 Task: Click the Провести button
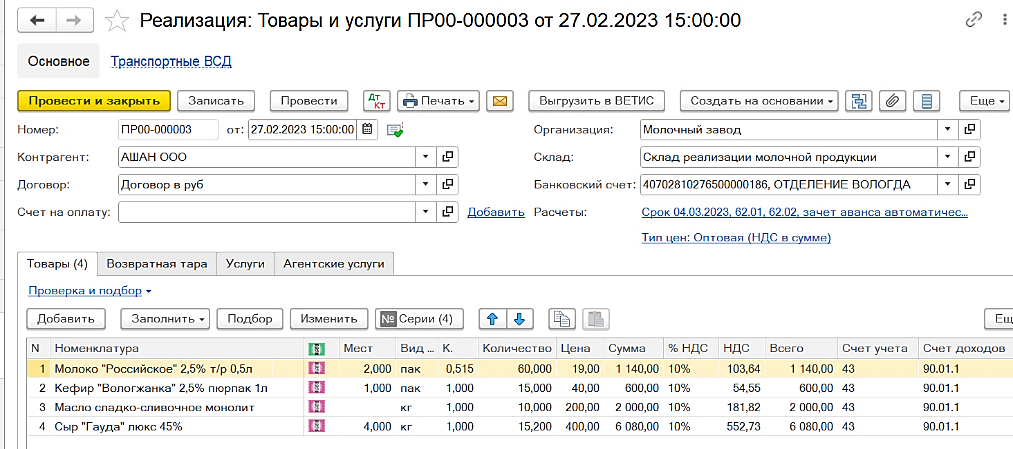point(309,101)
